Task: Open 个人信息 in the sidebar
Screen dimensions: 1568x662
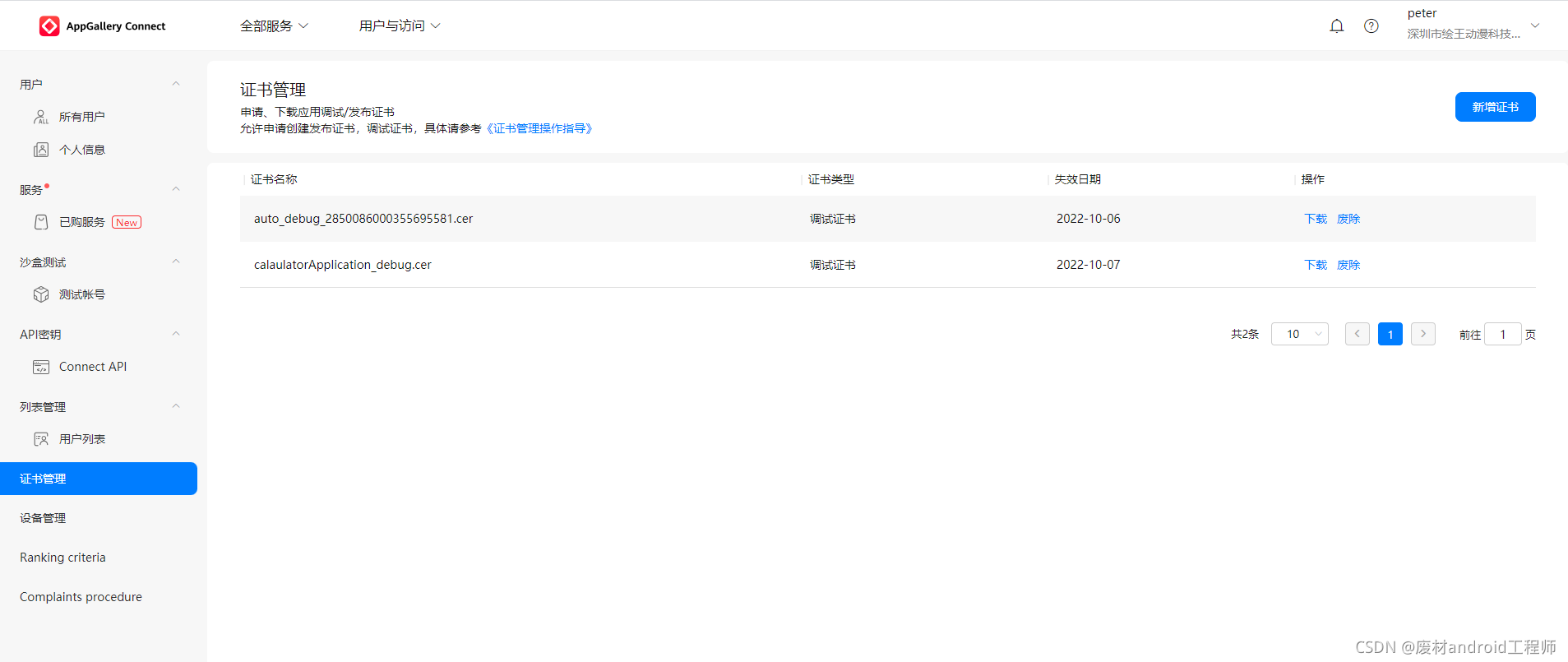Action: click(82, 150)
